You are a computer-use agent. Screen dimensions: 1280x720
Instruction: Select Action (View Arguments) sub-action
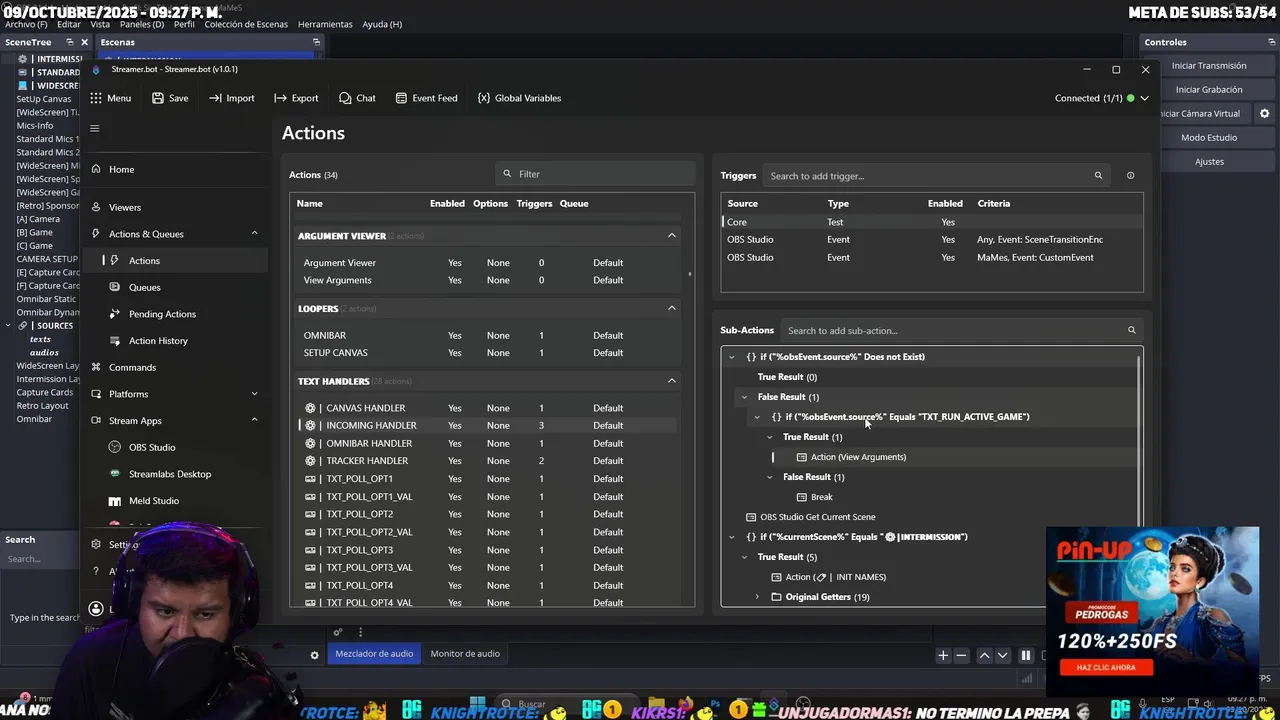[x=858, y=457]
